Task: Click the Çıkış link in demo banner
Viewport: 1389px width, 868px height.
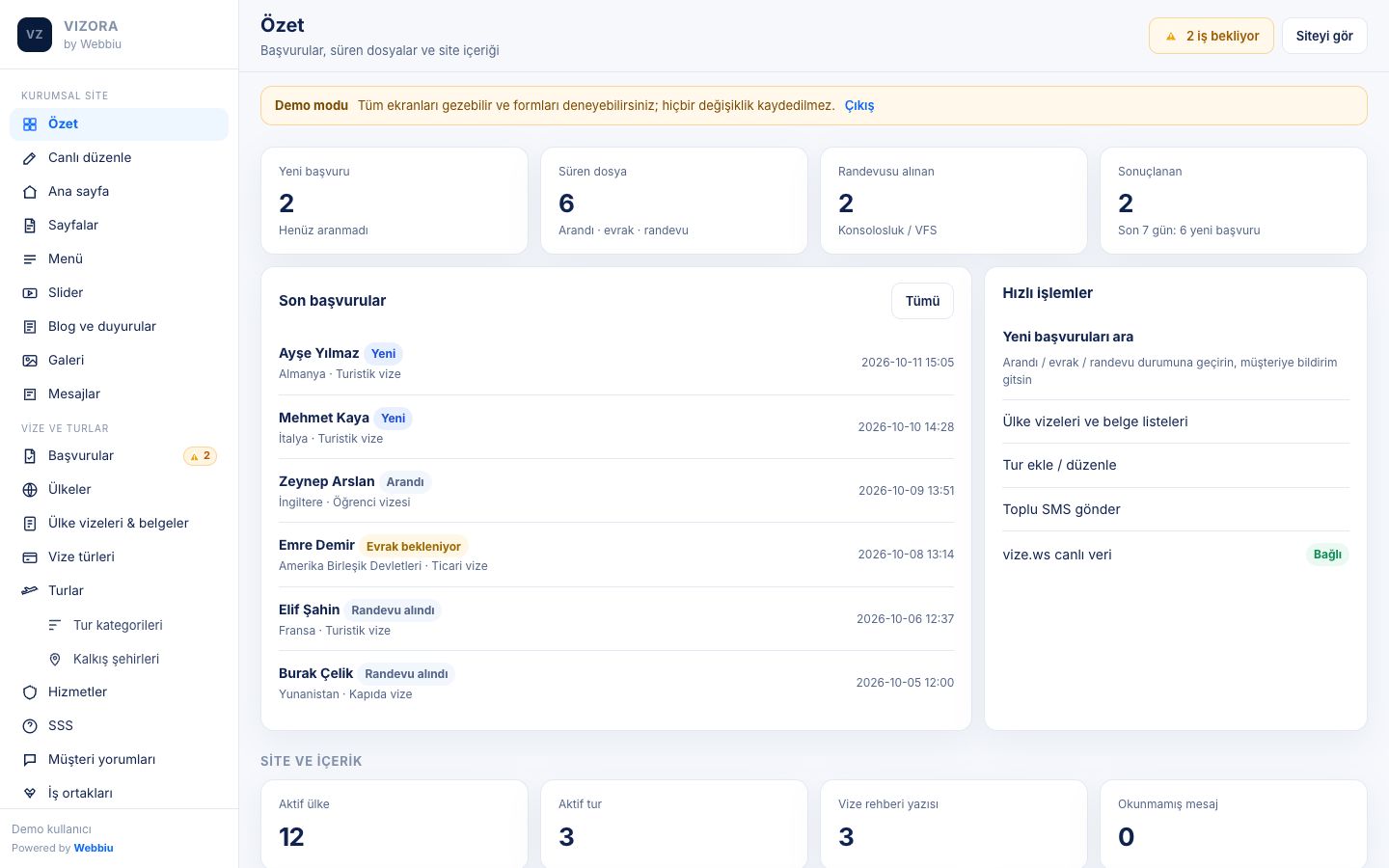Action: click(x=859, y=105)
